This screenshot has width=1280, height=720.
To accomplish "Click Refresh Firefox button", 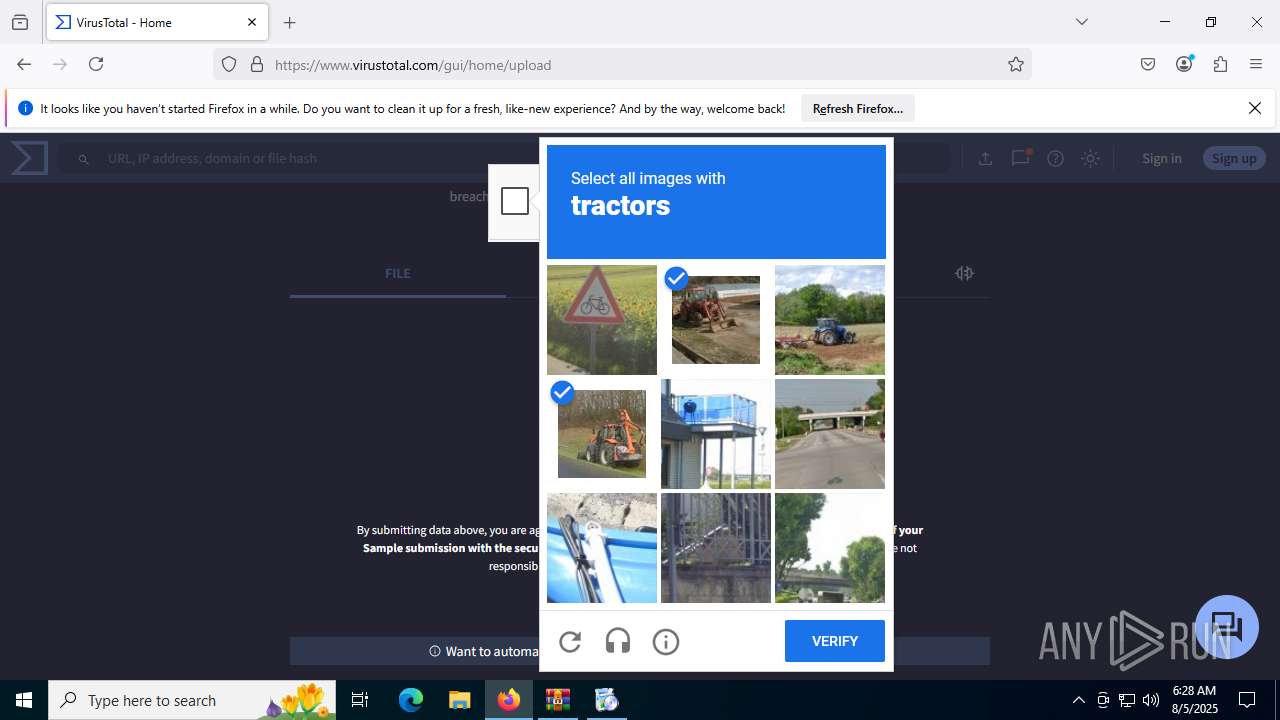I will (858, 108).
